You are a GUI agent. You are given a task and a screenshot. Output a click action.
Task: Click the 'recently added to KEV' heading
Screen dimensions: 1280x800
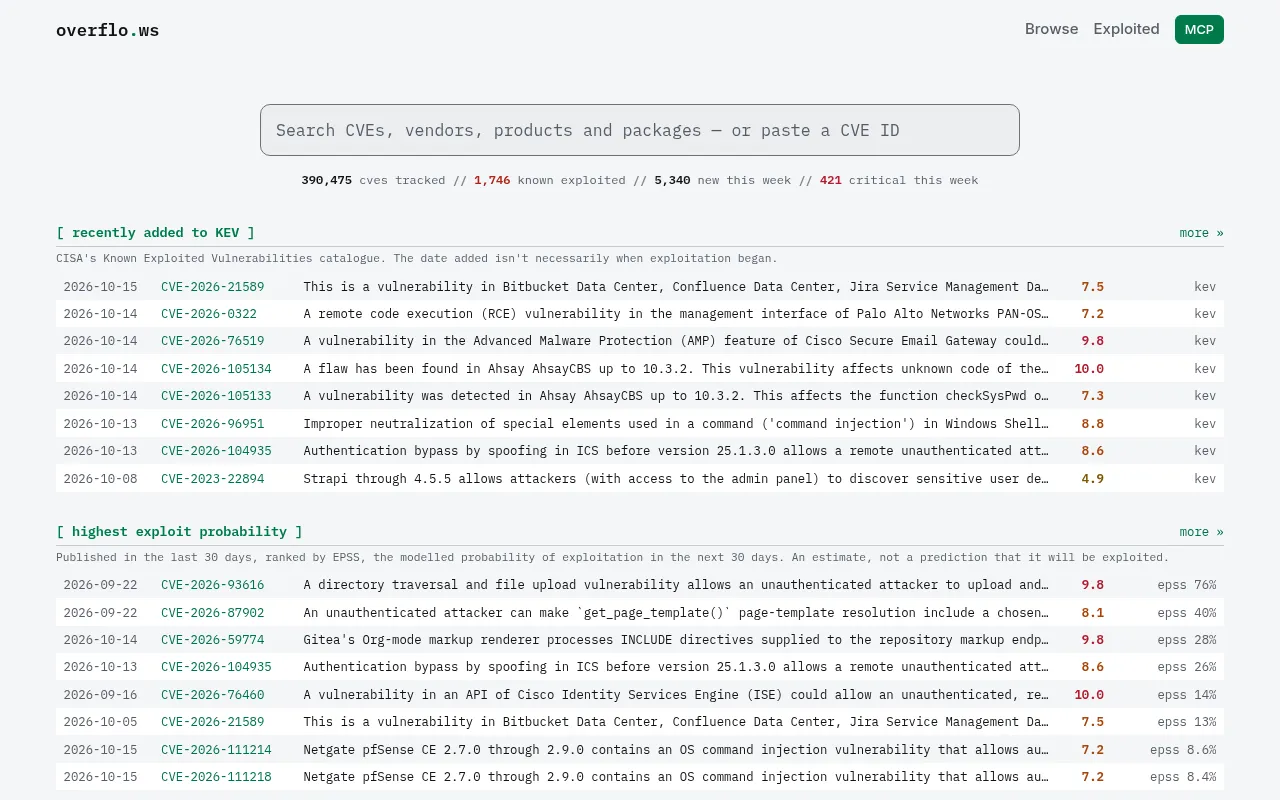point(155,233)
